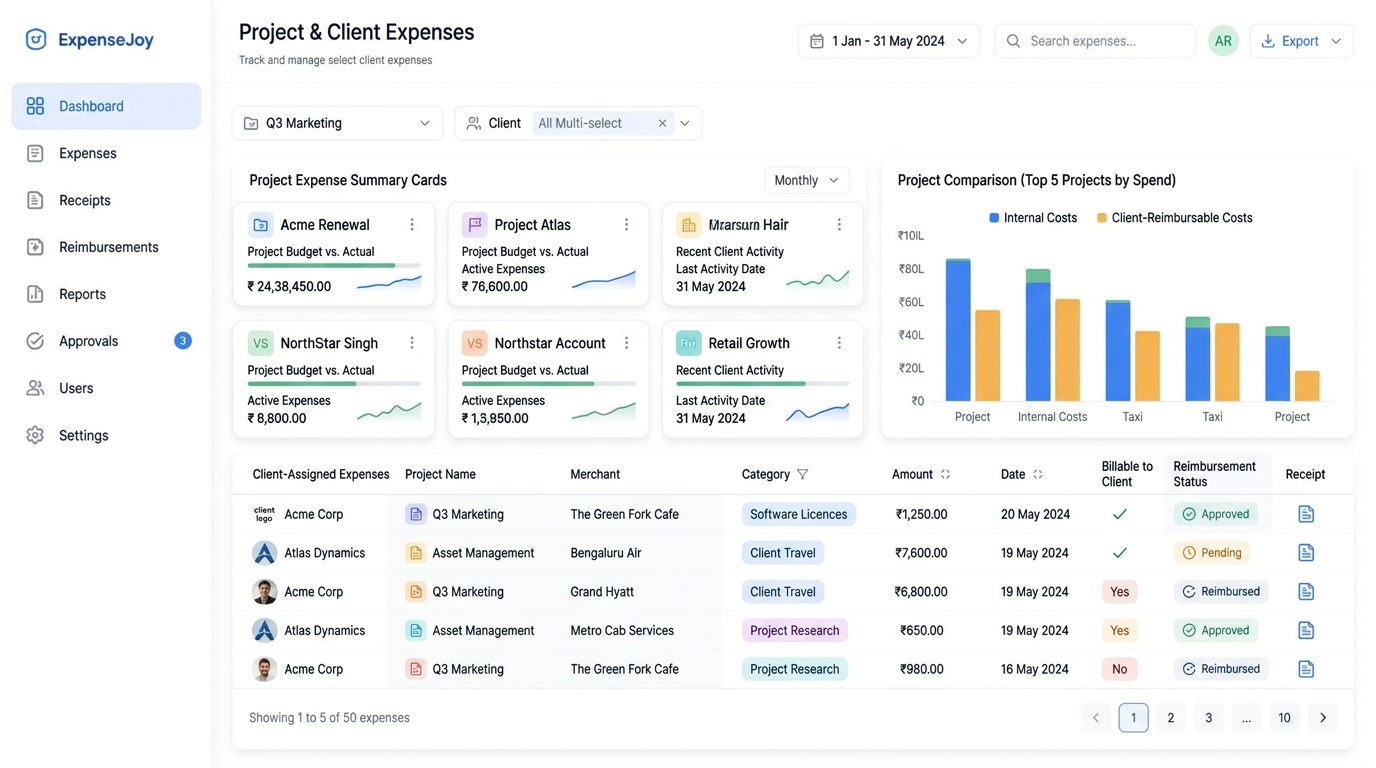Click Reimbursed status for ₹980.00 expense

tap(1221, 669)
